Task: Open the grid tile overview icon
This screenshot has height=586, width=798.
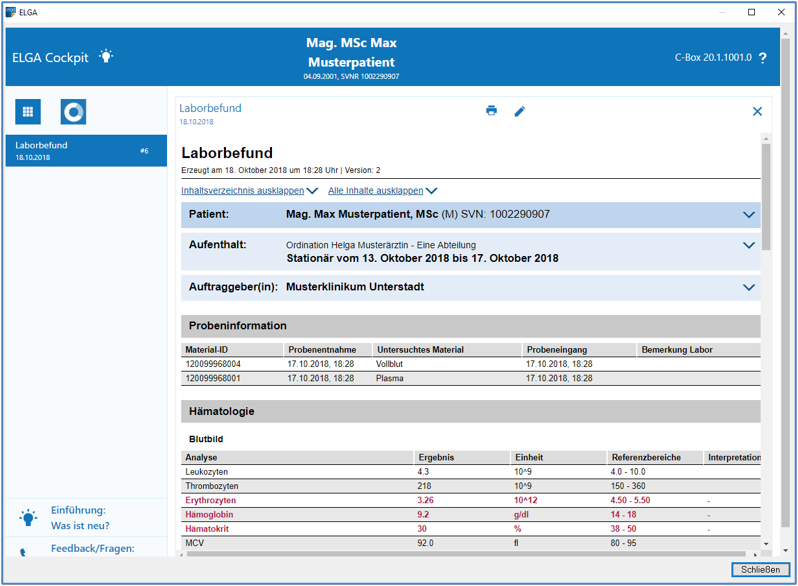Action: 28,111
